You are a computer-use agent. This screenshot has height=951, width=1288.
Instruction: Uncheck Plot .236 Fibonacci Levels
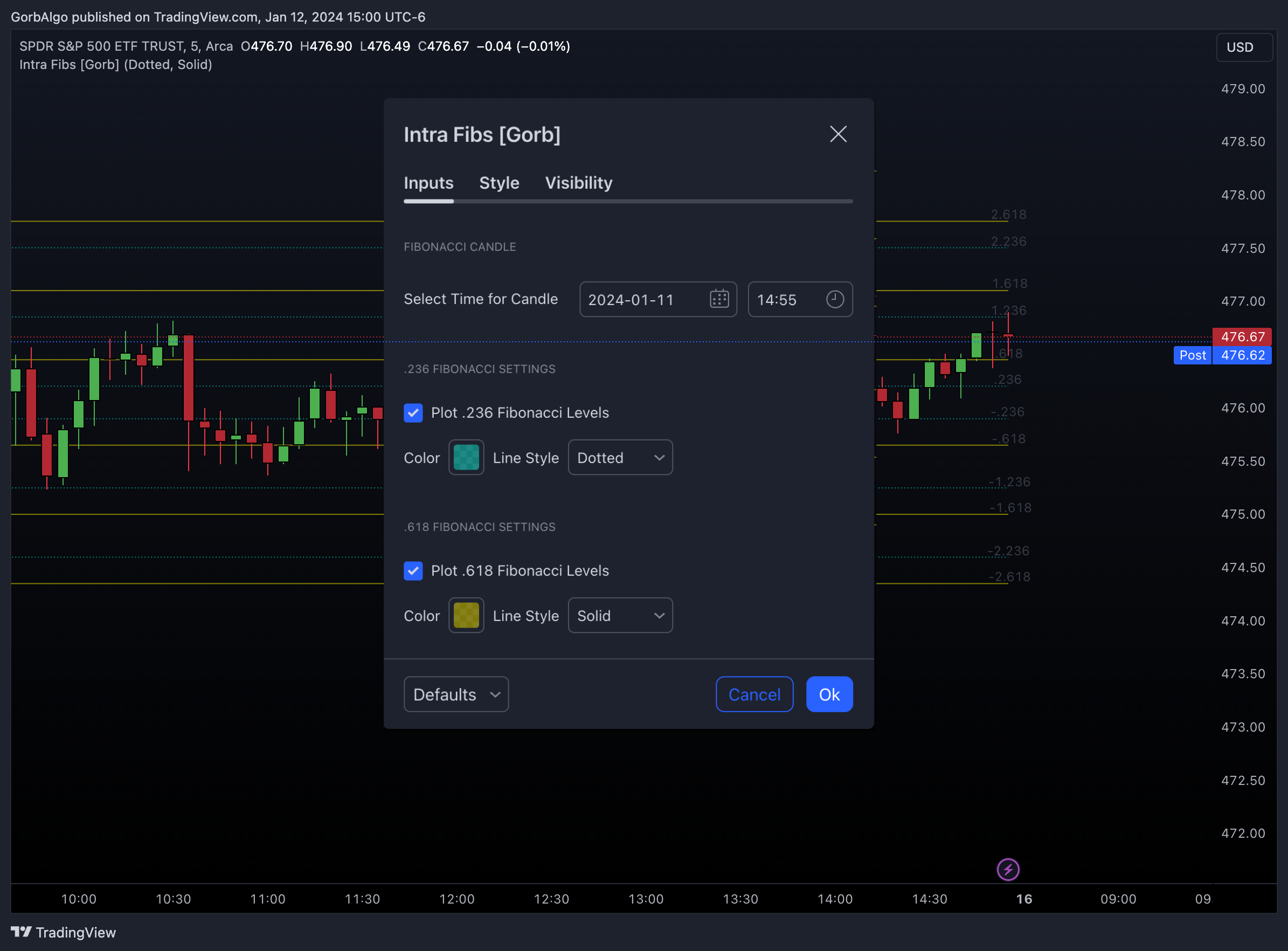coord(413,413)
